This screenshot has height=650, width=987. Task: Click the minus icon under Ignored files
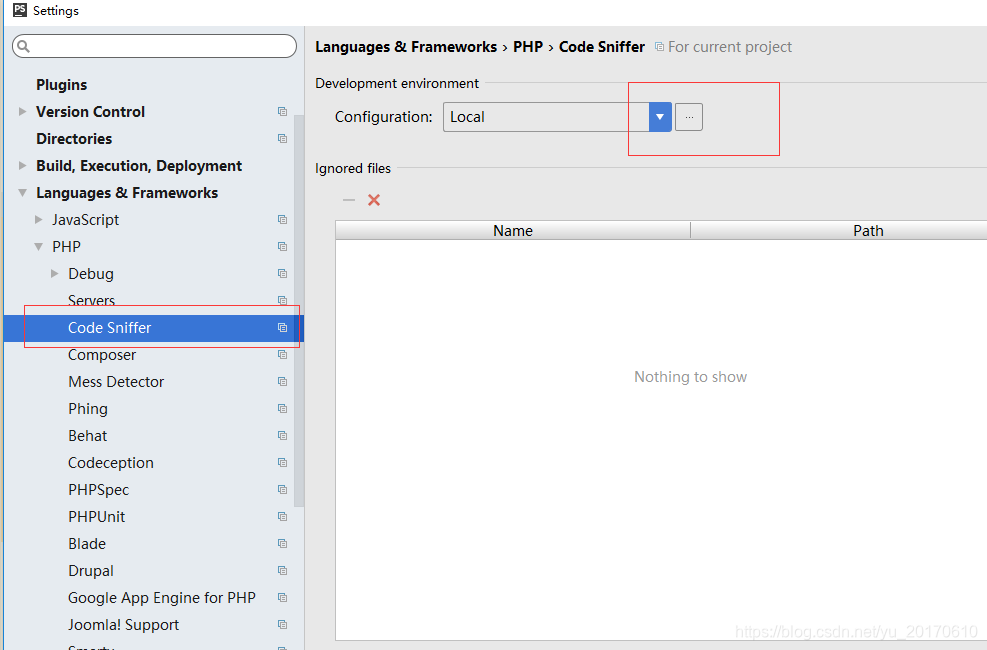point(348,199)
